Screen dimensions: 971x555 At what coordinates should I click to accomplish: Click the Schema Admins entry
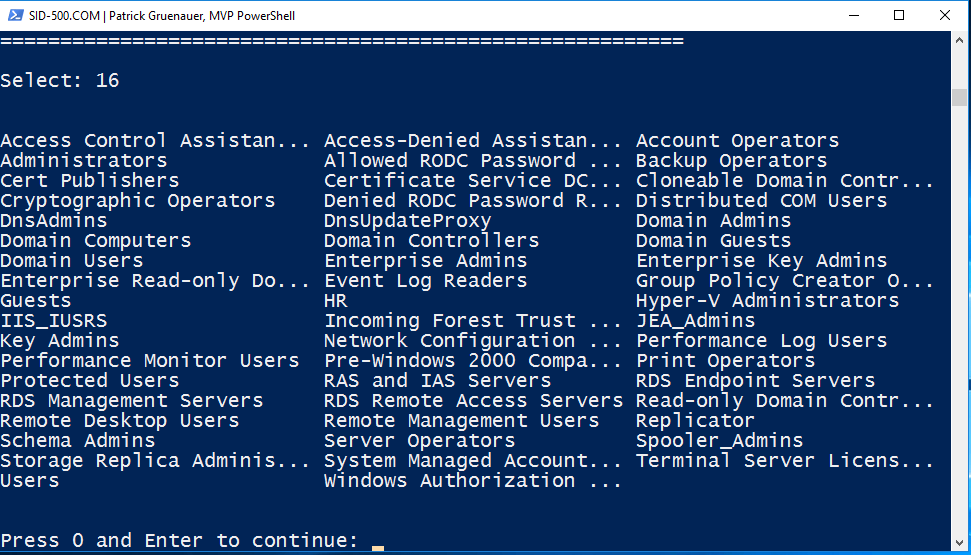point(78,441)
